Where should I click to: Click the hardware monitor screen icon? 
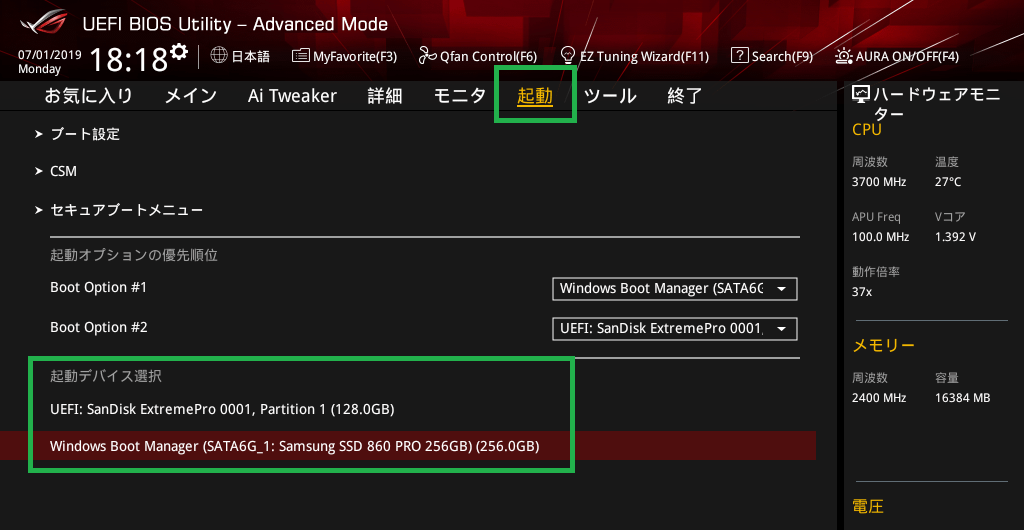coord(862,95)
